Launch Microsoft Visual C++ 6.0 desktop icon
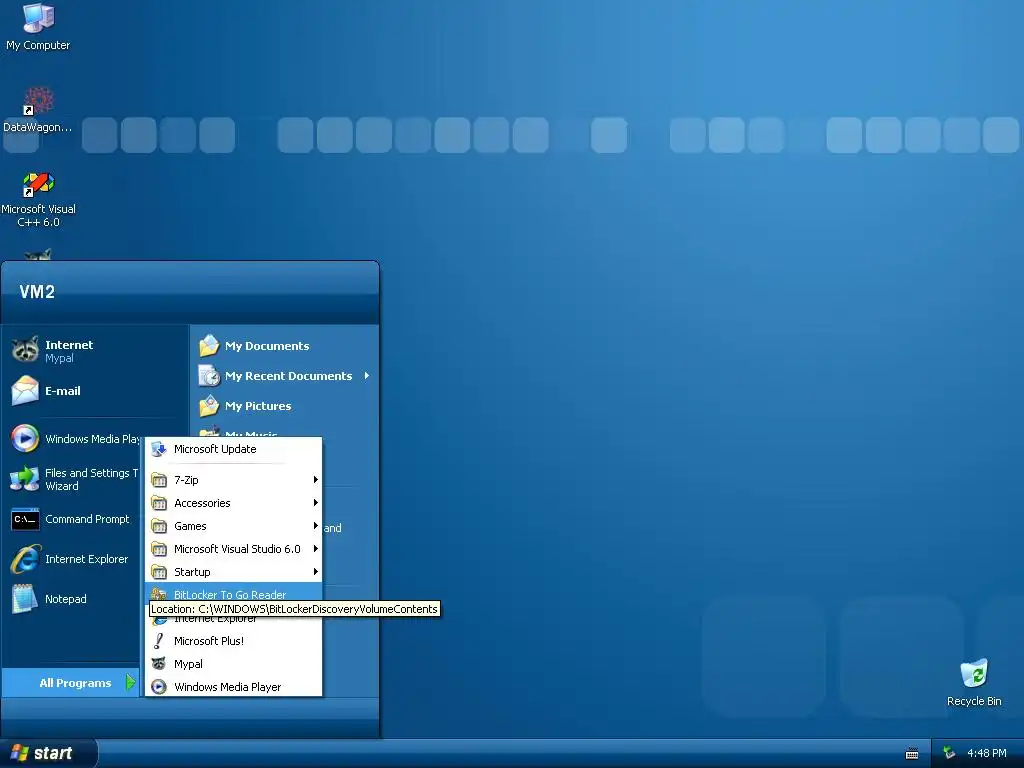This screenshot has height=768, width=1024. click(x=38, y=184)
